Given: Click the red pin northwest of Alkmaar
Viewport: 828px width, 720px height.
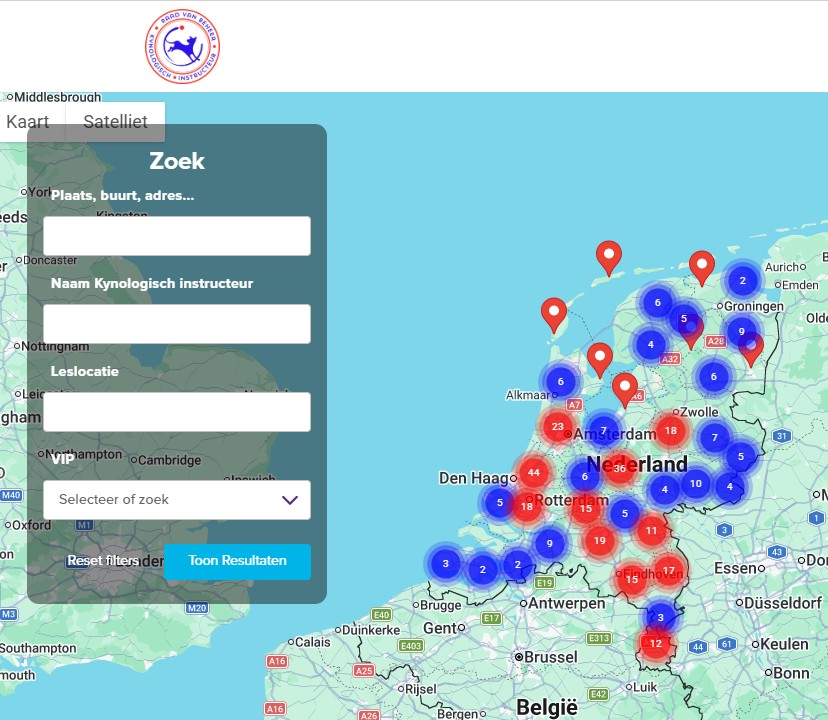Looking at the screenshot, I should click(554, 313).
